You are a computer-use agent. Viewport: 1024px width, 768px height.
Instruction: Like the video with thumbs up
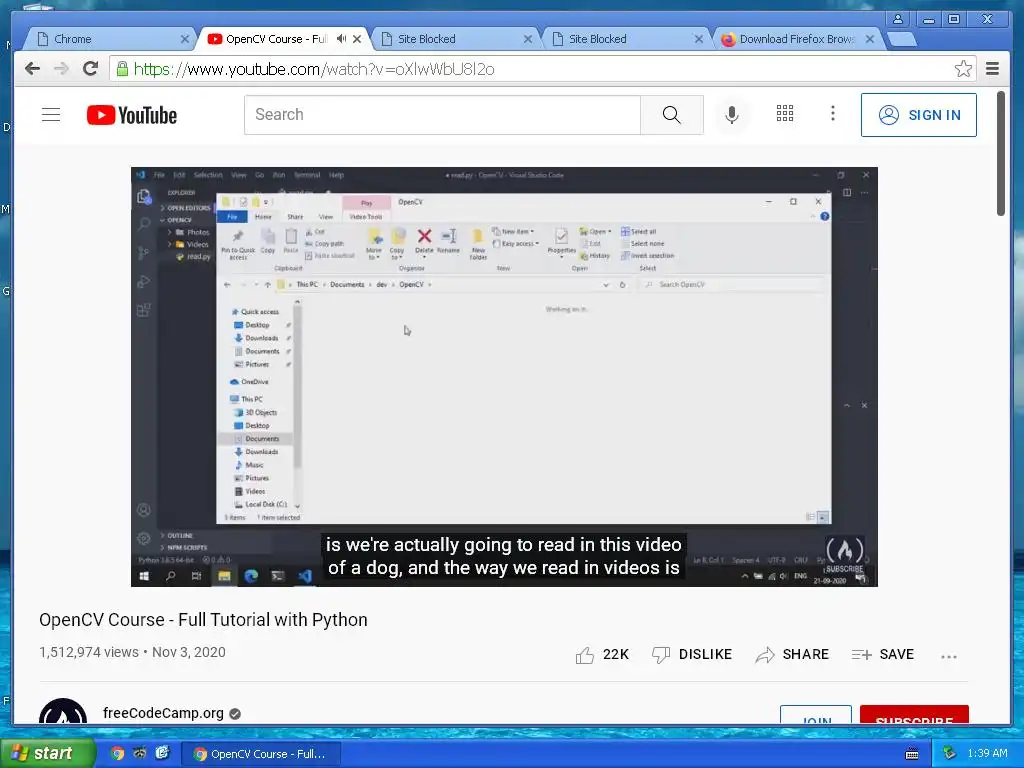tap(585, 655)
